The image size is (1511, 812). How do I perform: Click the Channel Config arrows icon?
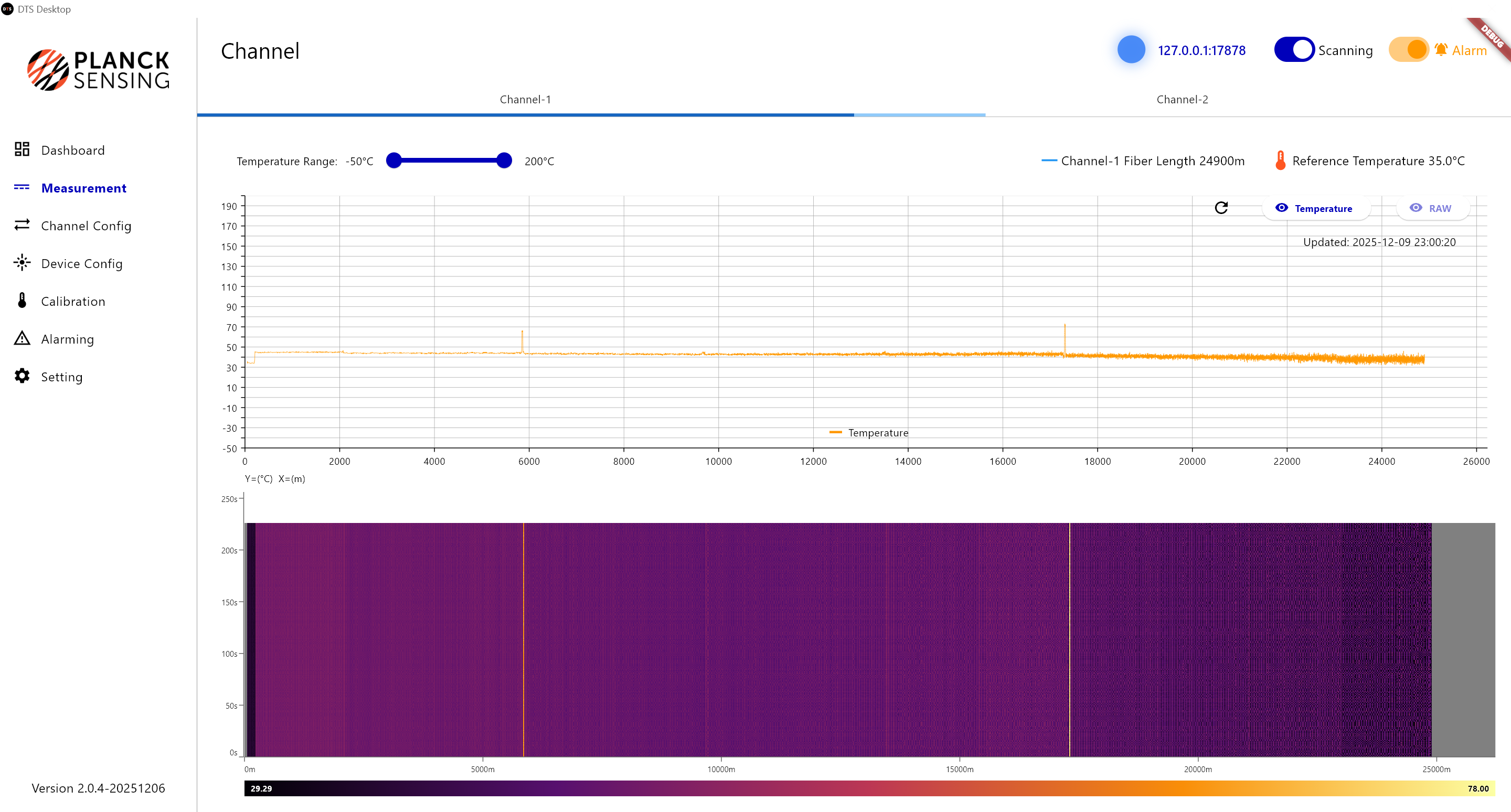(22, 225)
